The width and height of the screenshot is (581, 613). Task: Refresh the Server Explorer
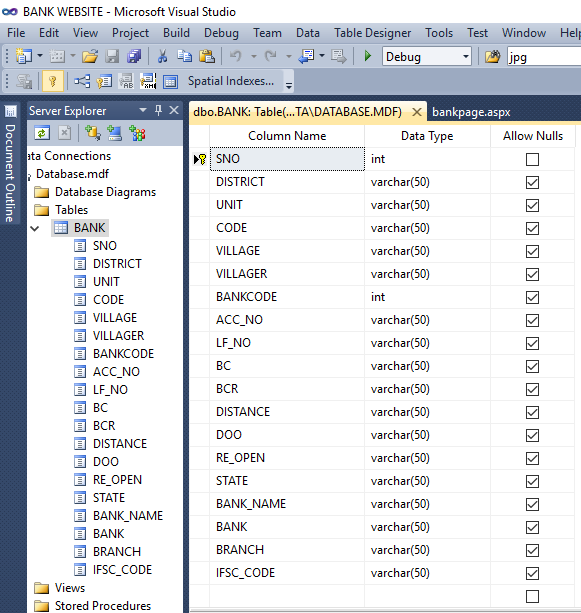point(42,133)
